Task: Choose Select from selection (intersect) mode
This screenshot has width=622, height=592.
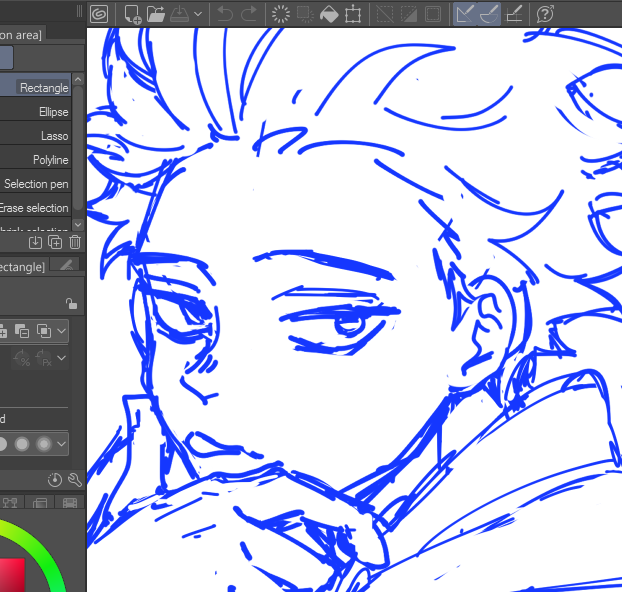Action: [x=44, y=331]
